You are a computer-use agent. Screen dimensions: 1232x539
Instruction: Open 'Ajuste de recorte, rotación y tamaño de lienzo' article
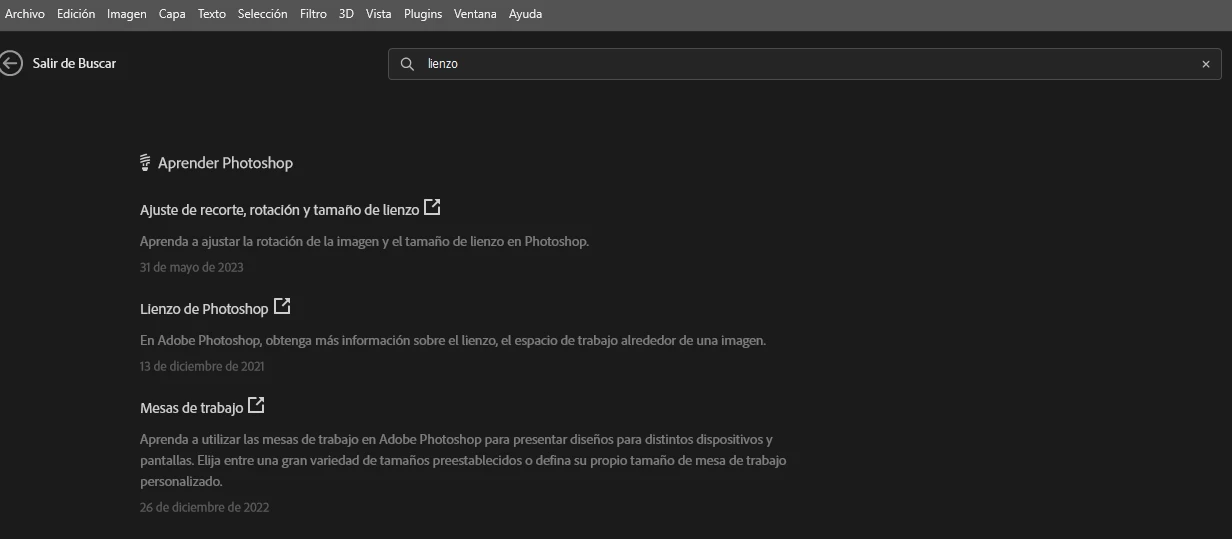point(280,210)
